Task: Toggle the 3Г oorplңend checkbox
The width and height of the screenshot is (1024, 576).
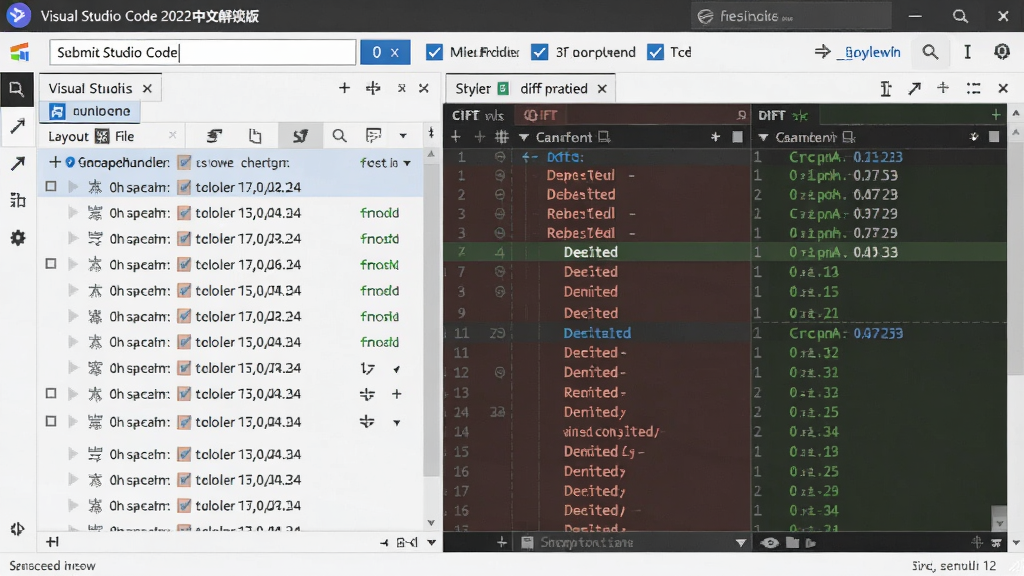Action: (x=539, y=52)
